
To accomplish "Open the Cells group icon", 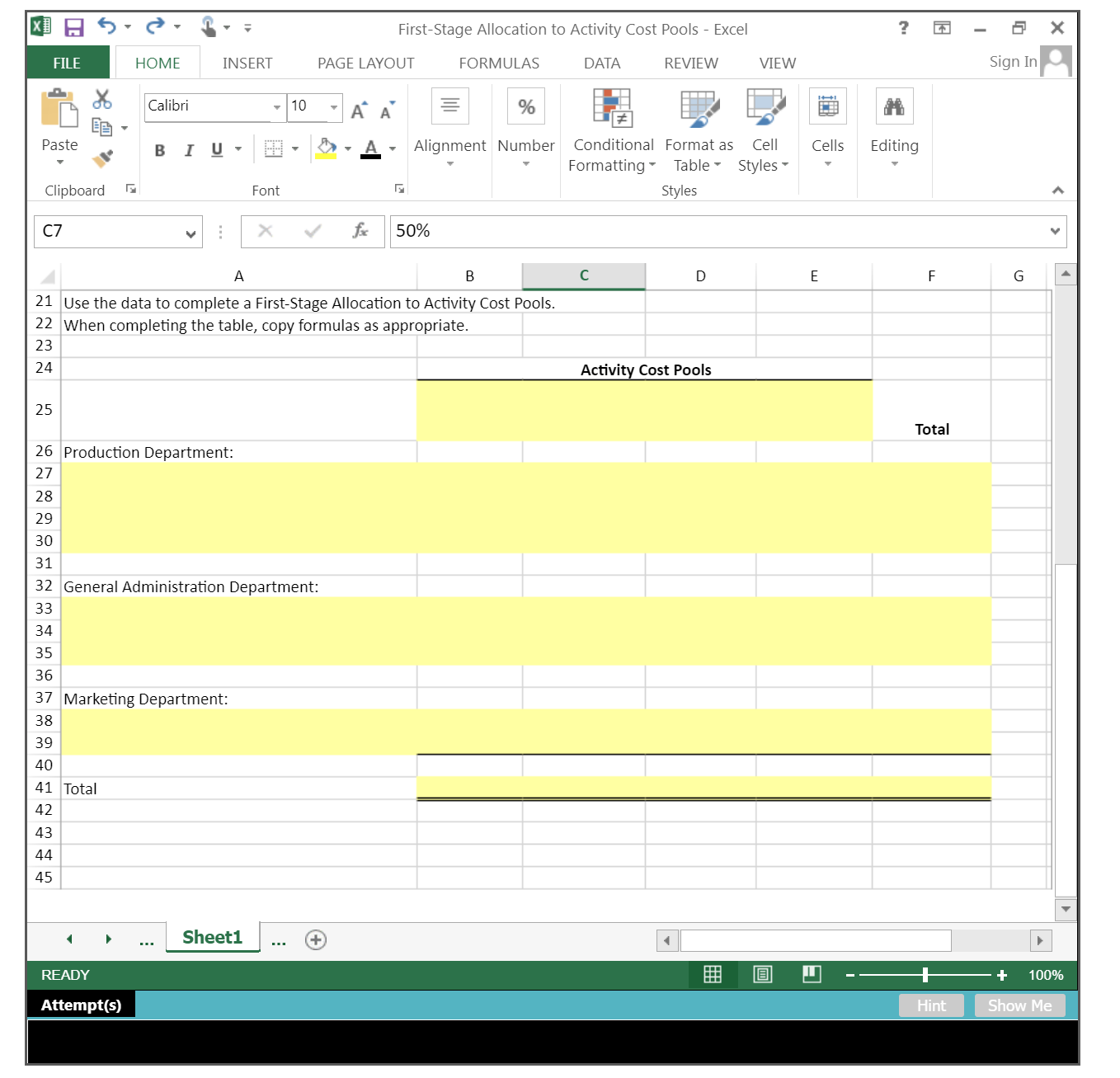I will coord(828,106).
